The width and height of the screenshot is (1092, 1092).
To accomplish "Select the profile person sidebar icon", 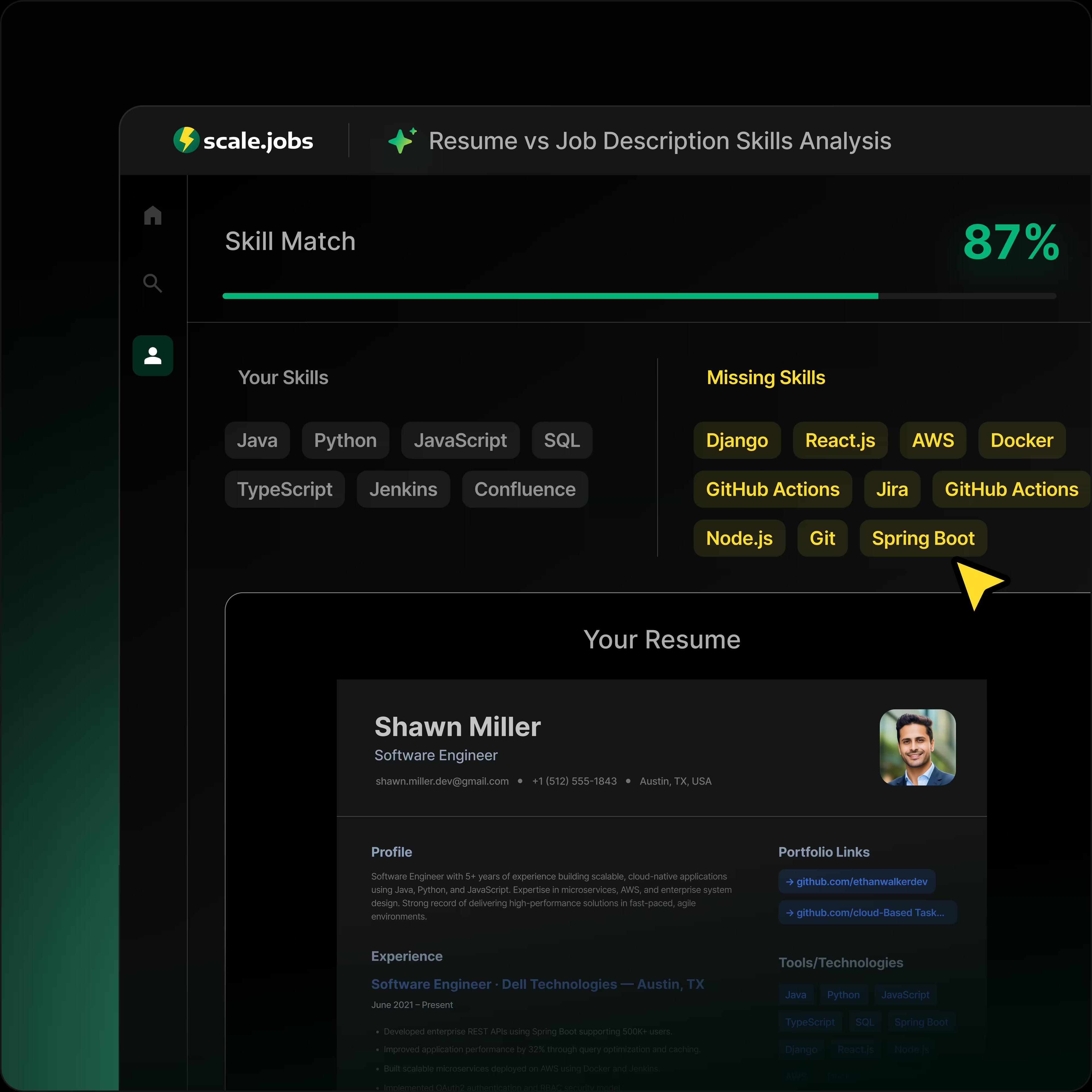I will tap(153, 355).
